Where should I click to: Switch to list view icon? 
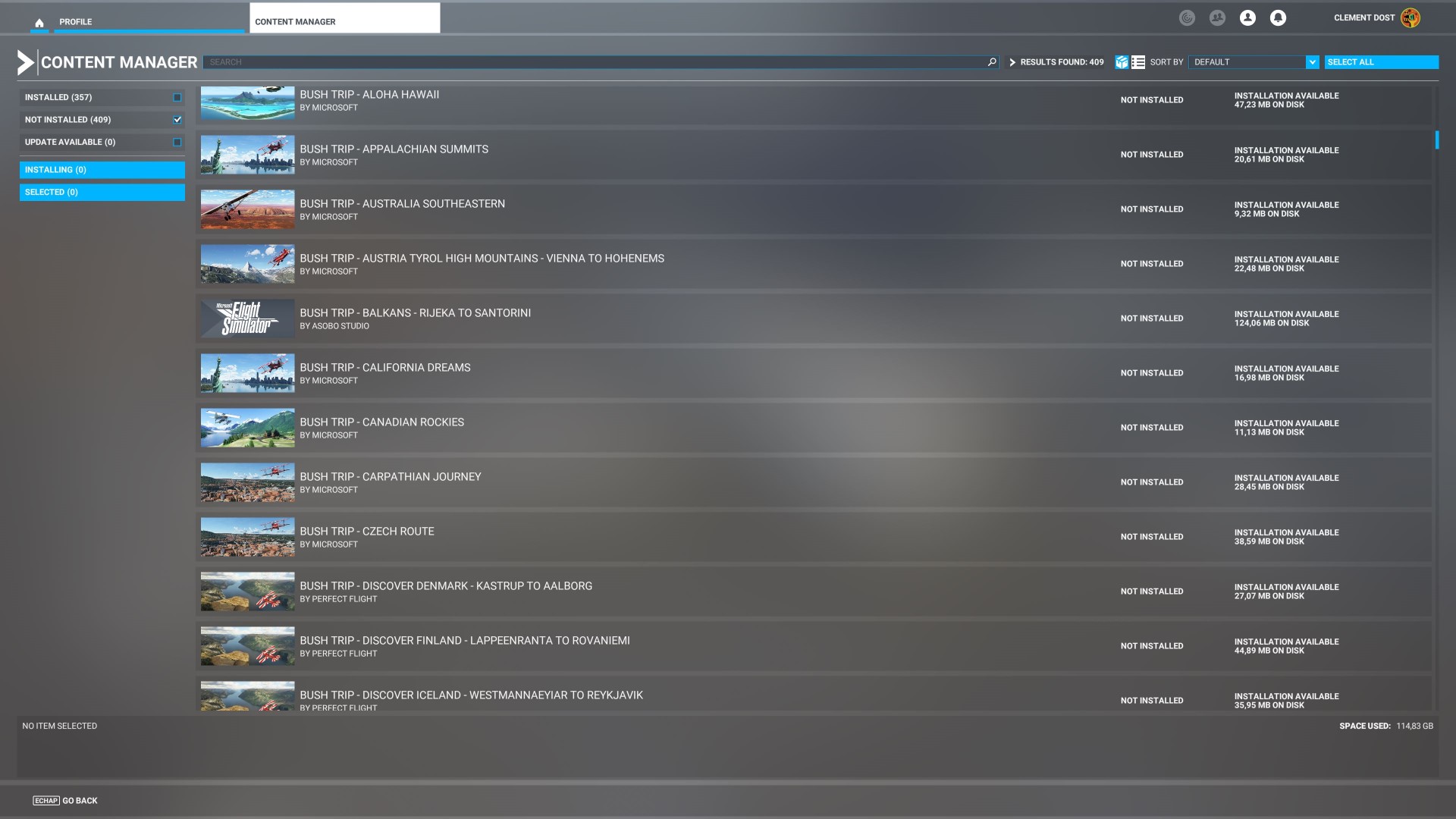(x=1138, y=62)
